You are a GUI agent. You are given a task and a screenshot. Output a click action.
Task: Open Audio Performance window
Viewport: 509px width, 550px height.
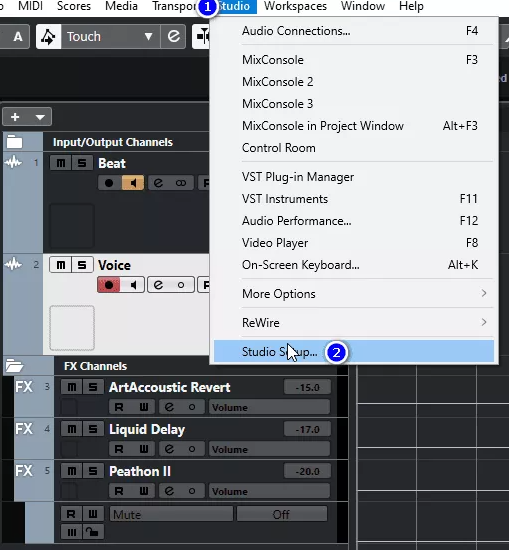pos(354,221)
